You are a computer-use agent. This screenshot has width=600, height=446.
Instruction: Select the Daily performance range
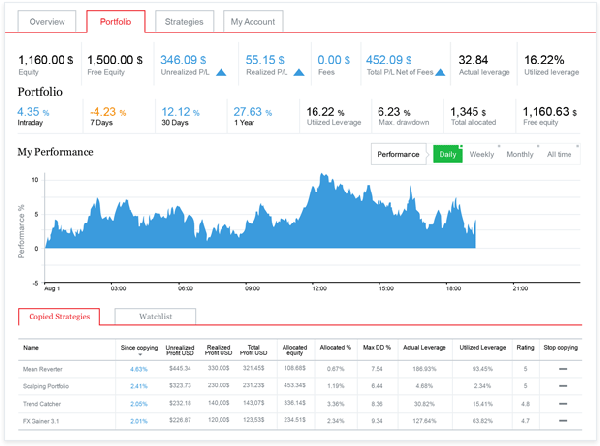[x=448, y=155]
